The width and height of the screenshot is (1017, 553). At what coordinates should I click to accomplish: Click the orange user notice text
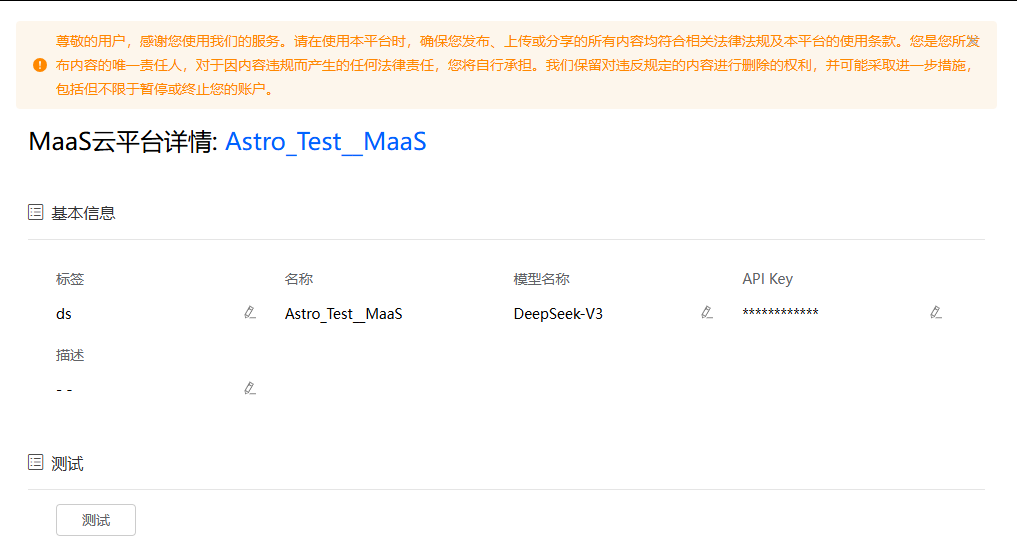tap(518, 65)
